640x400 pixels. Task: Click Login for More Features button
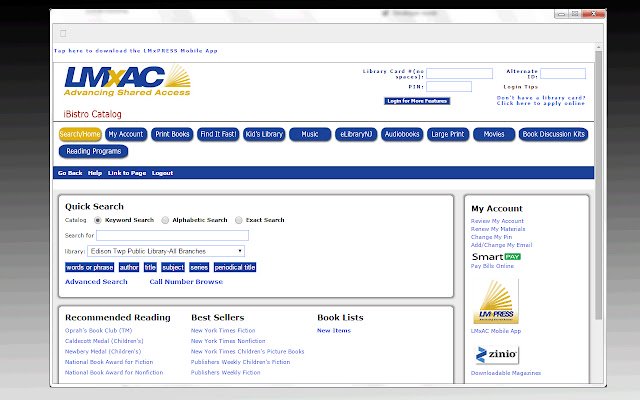point(417,101)
